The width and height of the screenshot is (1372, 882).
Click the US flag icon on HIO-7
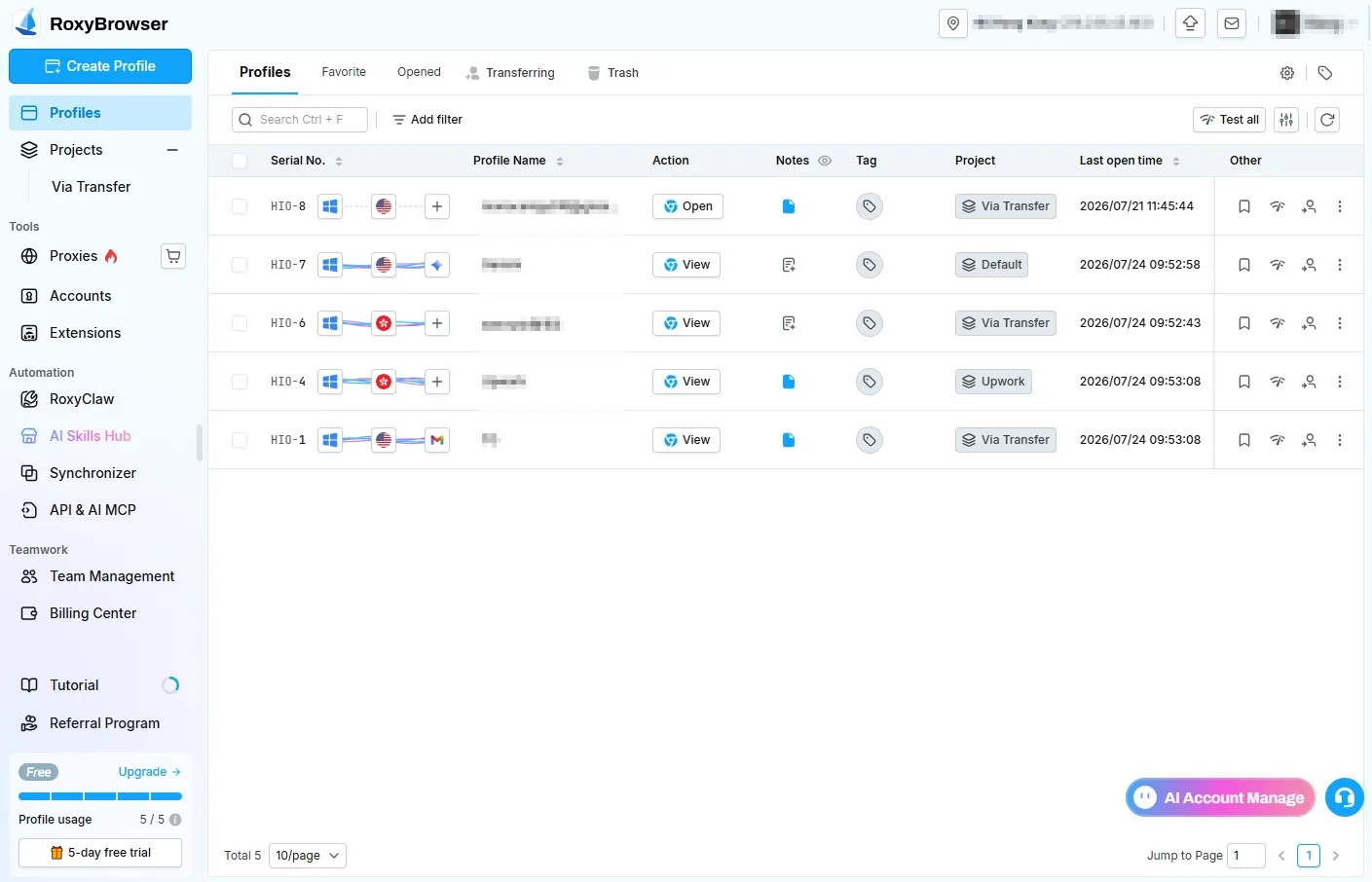click(384, 265)
